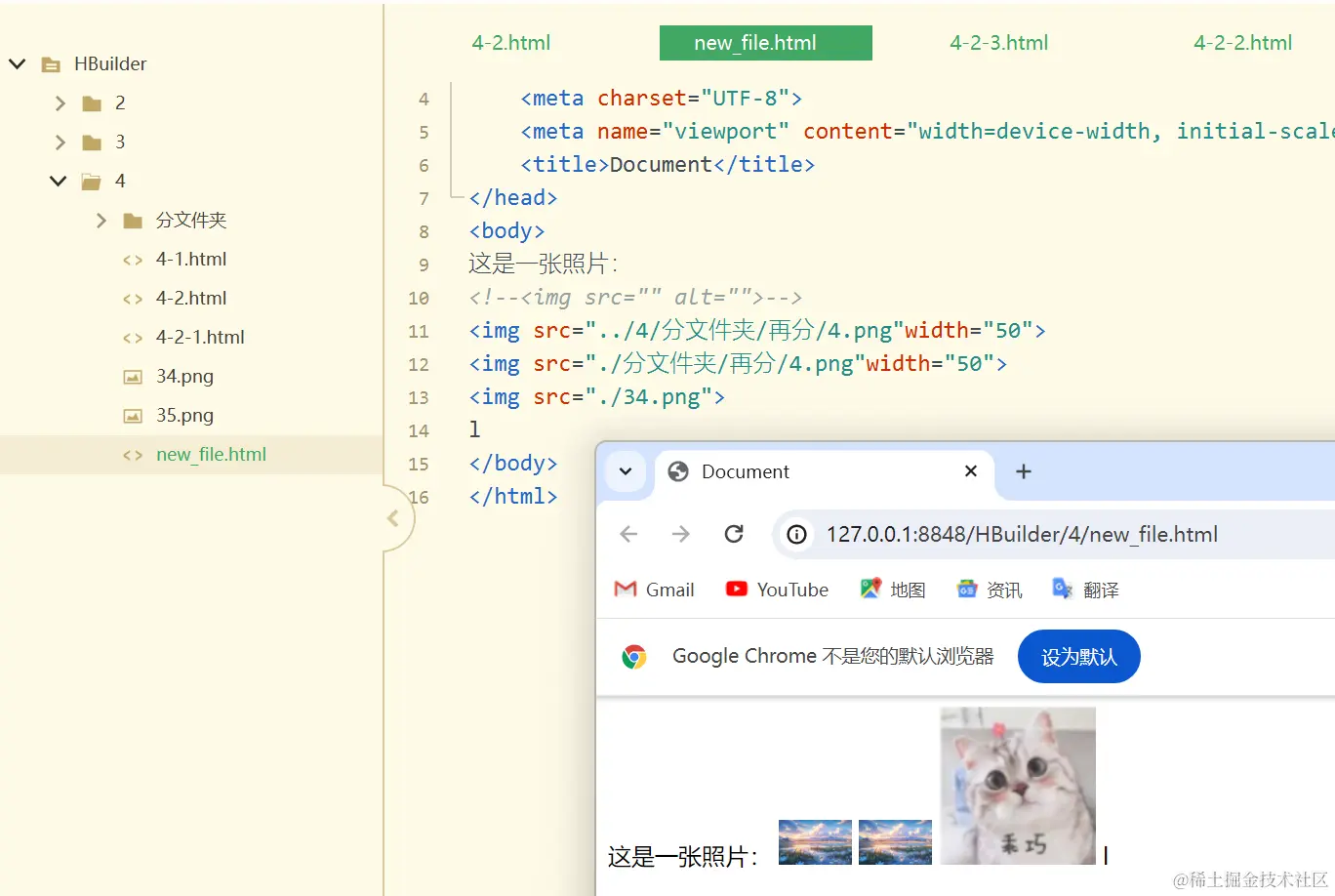This screenshot has width=1335, height=896.
Task: Collapse the sidebar with the arrow handle
Action: coord(393,518)
